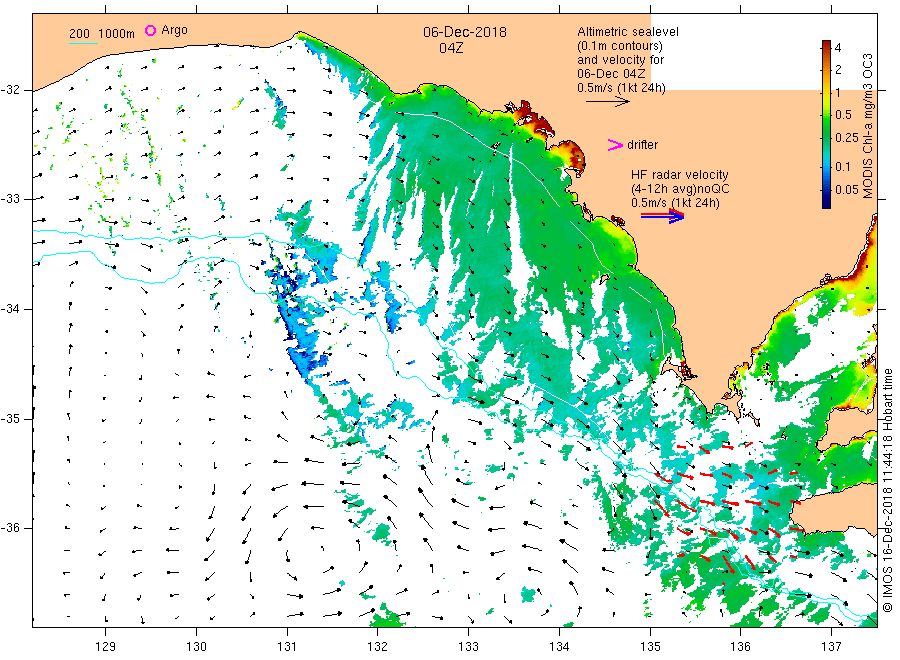The height and width of the screenshot is (660, 900).
Task: Click the '06-Dec-2018' date title
Action: (x=465, y=32)
